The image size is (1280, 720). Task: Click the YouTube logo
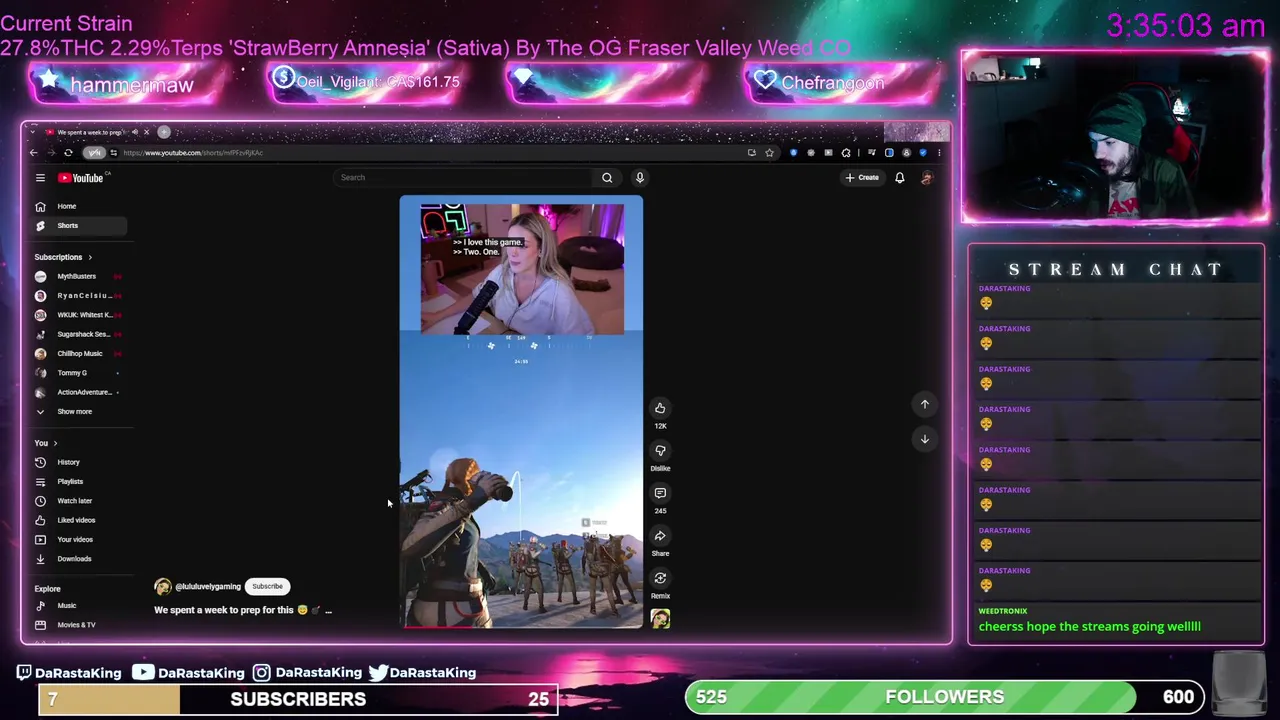click(x=82, y=178)
